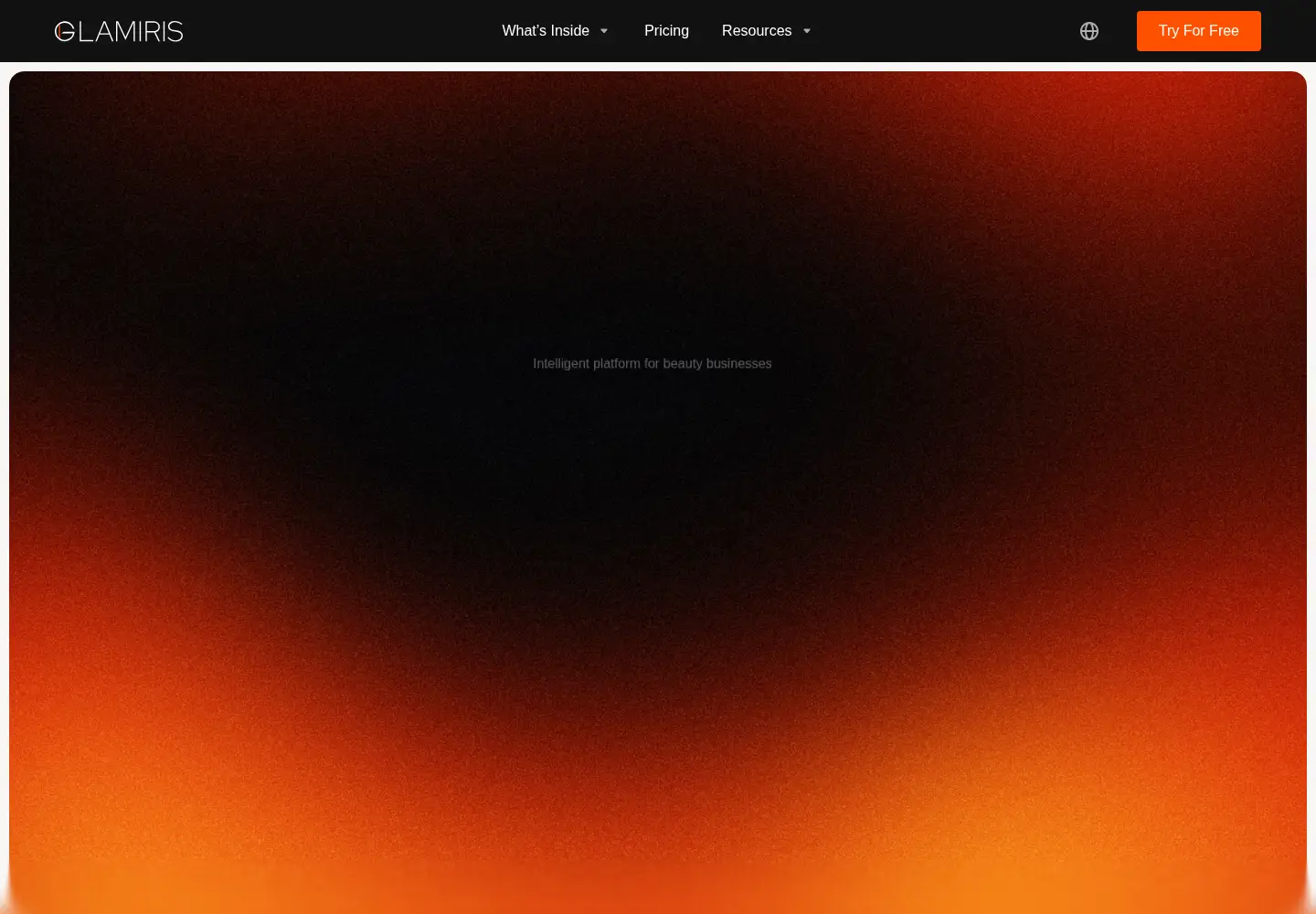Screen dimensions: 1316x914
Task: Expand the Resources dropdown arrow
Action: click(x=807, y=31)
